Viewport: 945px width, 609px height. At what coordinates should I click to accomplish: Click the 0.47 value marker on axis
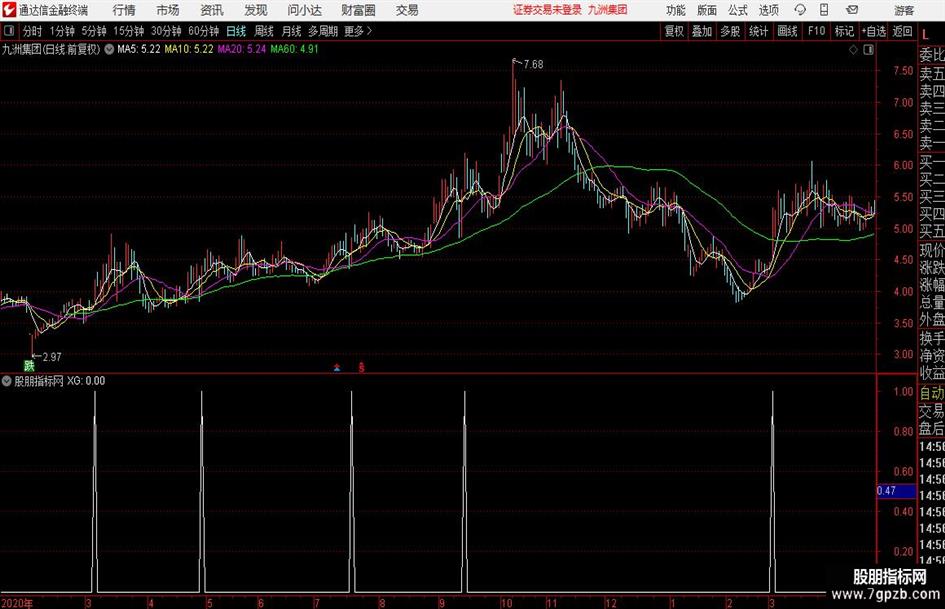coord(896,491)
